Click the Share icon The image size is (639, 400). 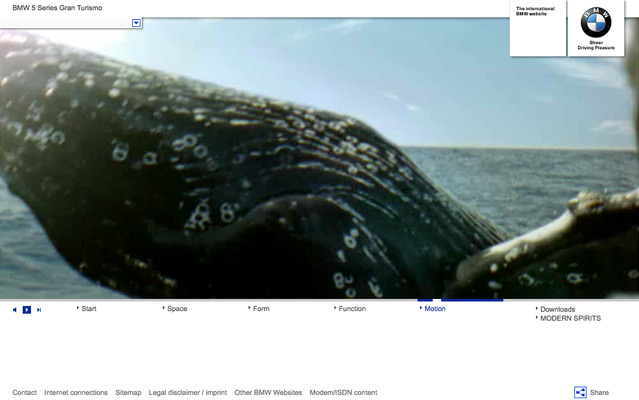[580, 392]
